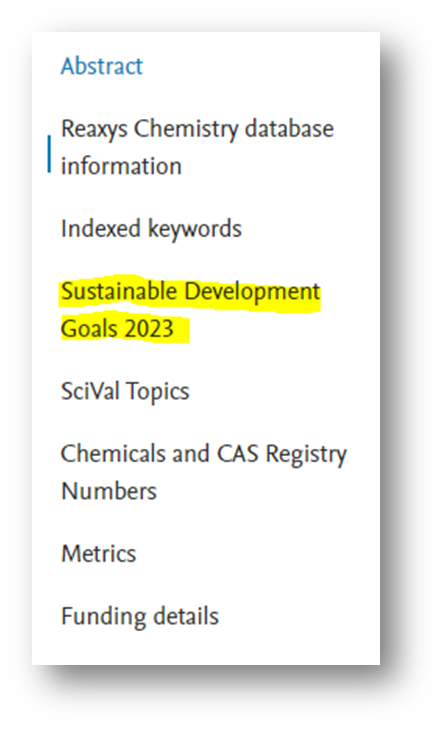View the Metrics section
Viewport: 445px width, 730px height.
click(x=99, y=554)
